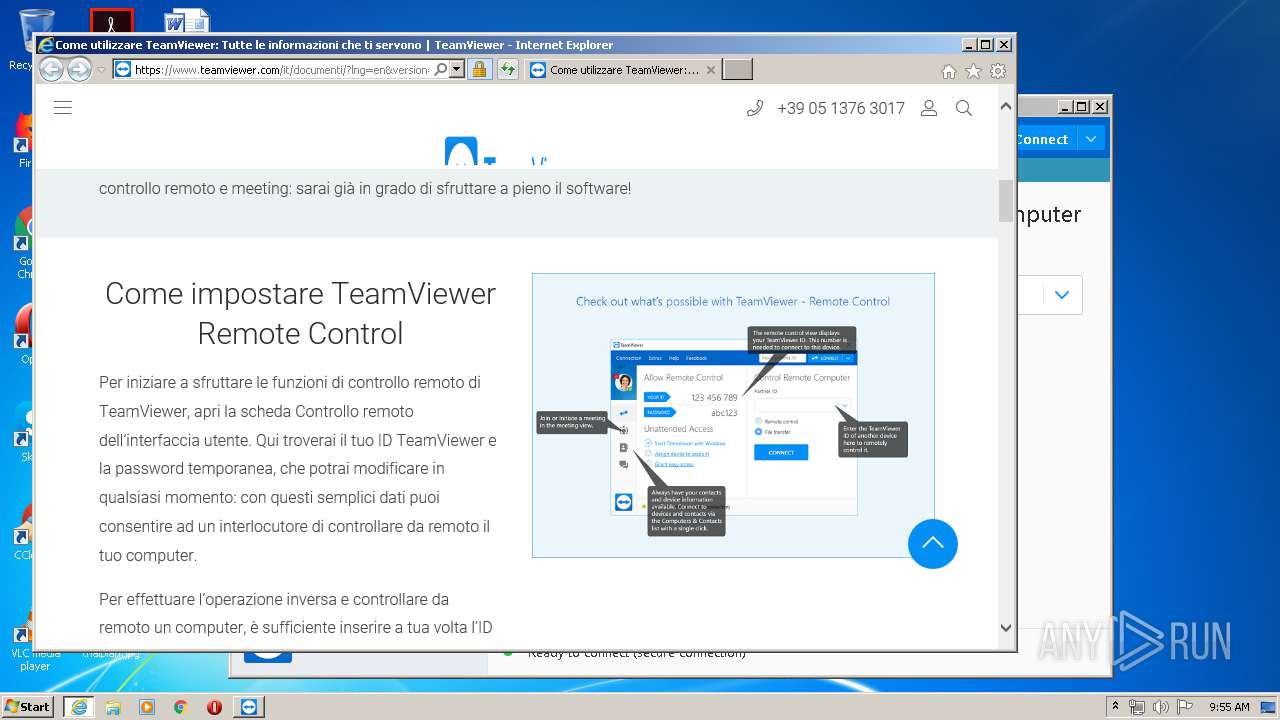Click the blue back-to-top arrow button
The width and height of the screenshot is (1280, 720).
pos(933,543)
